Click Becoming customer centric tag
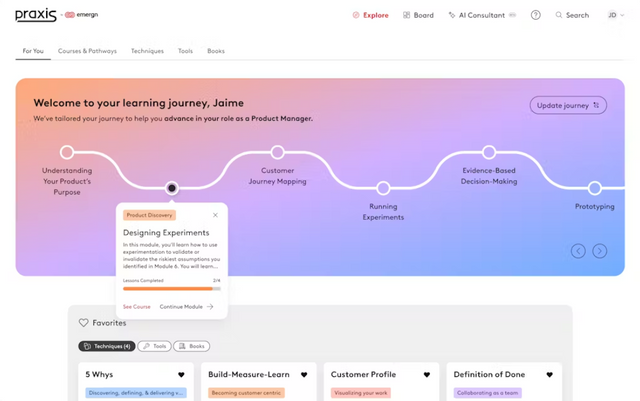Viewport: 640px width, 401px height. 247,393
